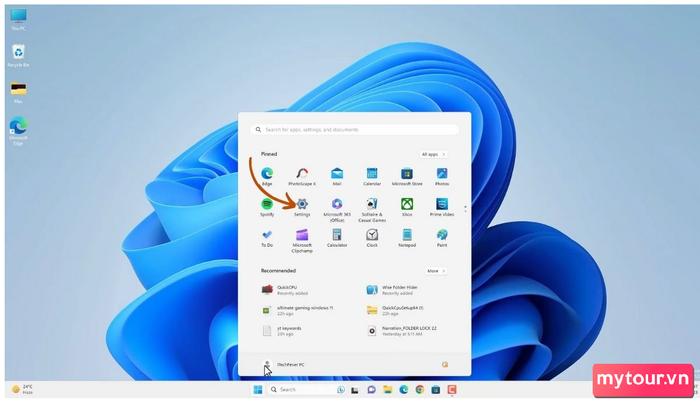Open the red Camtasia taskbar icon
The image size is (700, 405).
pyautogui.click(x=452, y=390)
